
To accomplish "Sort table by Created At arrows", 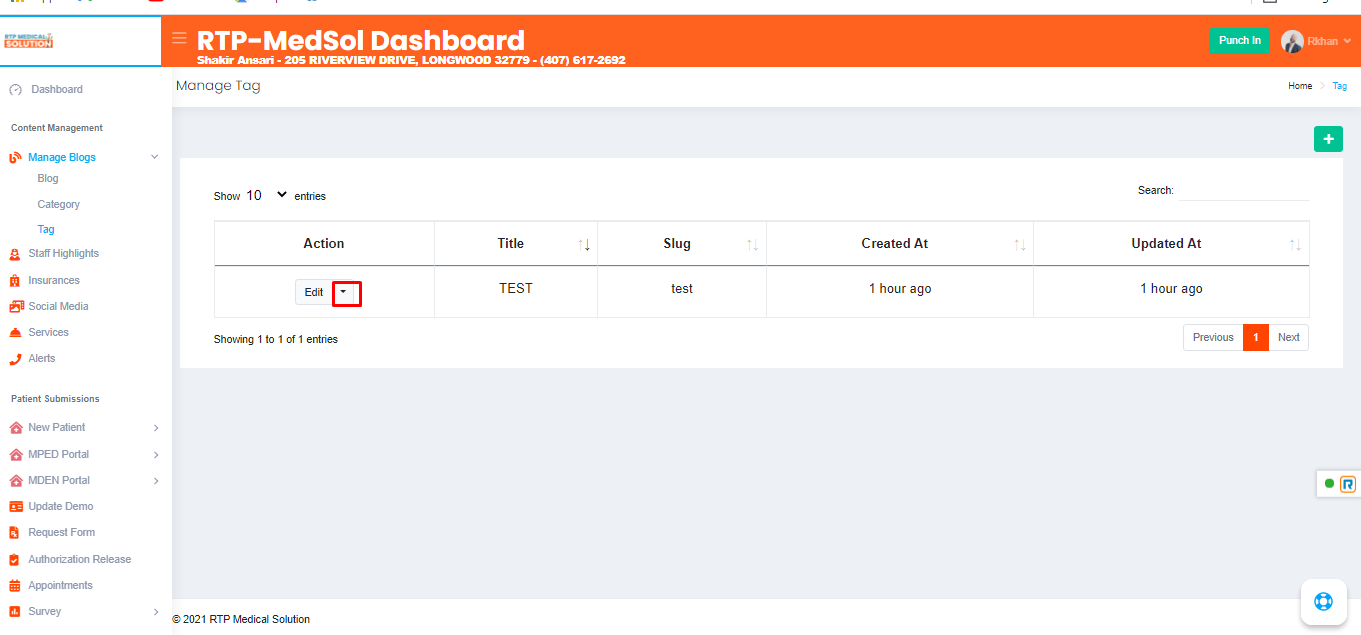I will tap(1020, 245).
